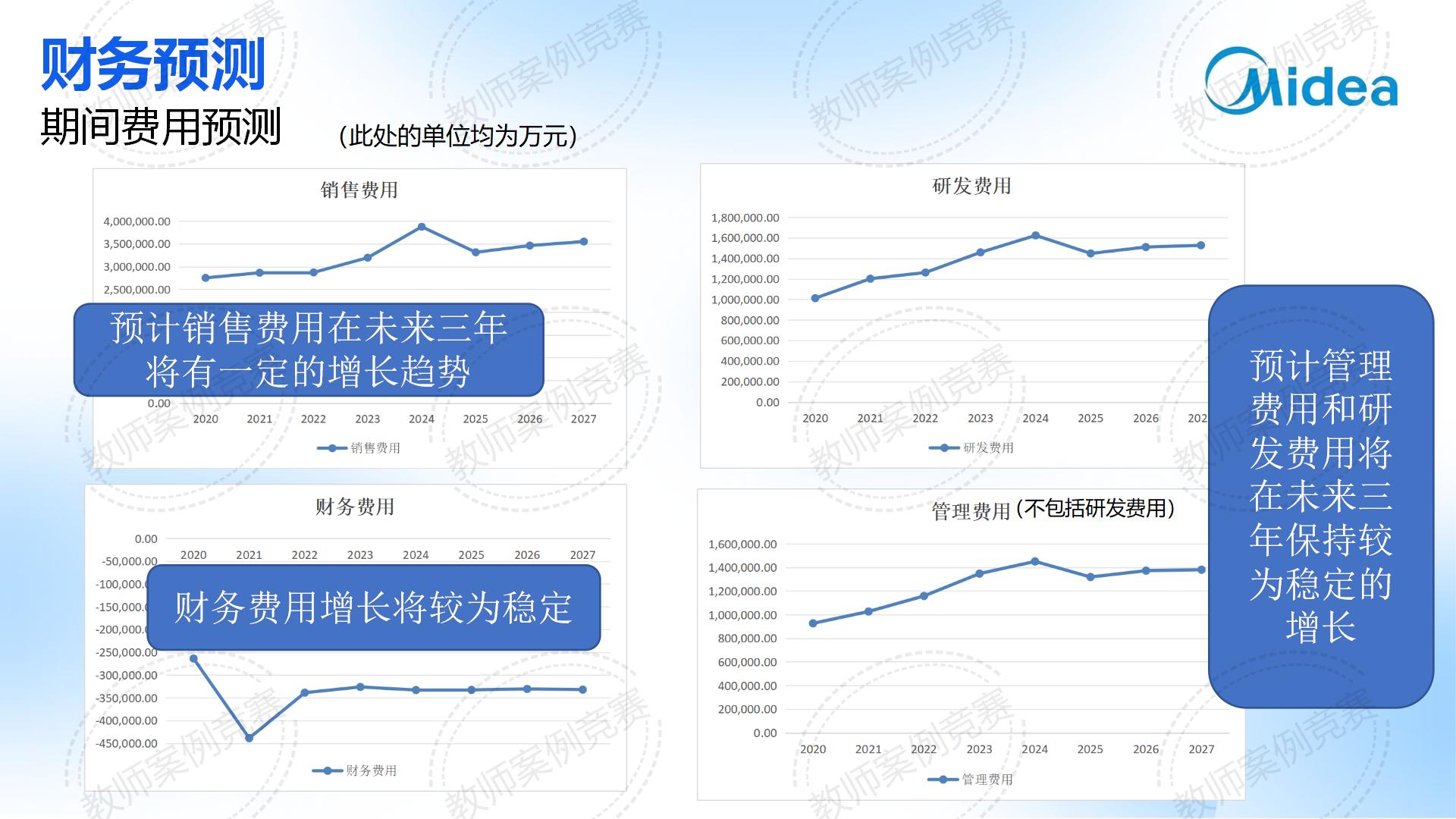The height and width of the screenshot is (819, 1456).
Task: Click the 管理费用 legend marker icon
Action: point(943,780)
